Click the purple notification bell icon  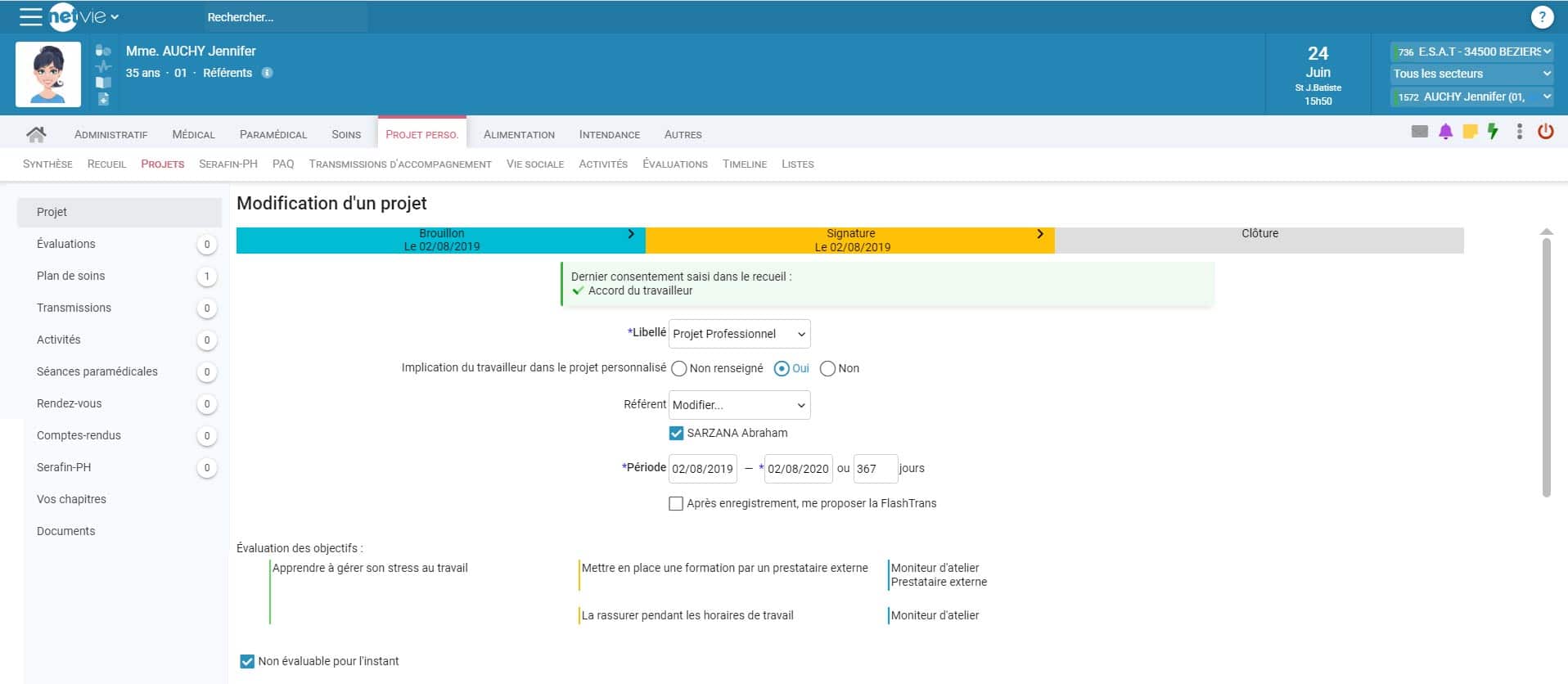(x=1445, y=132)
